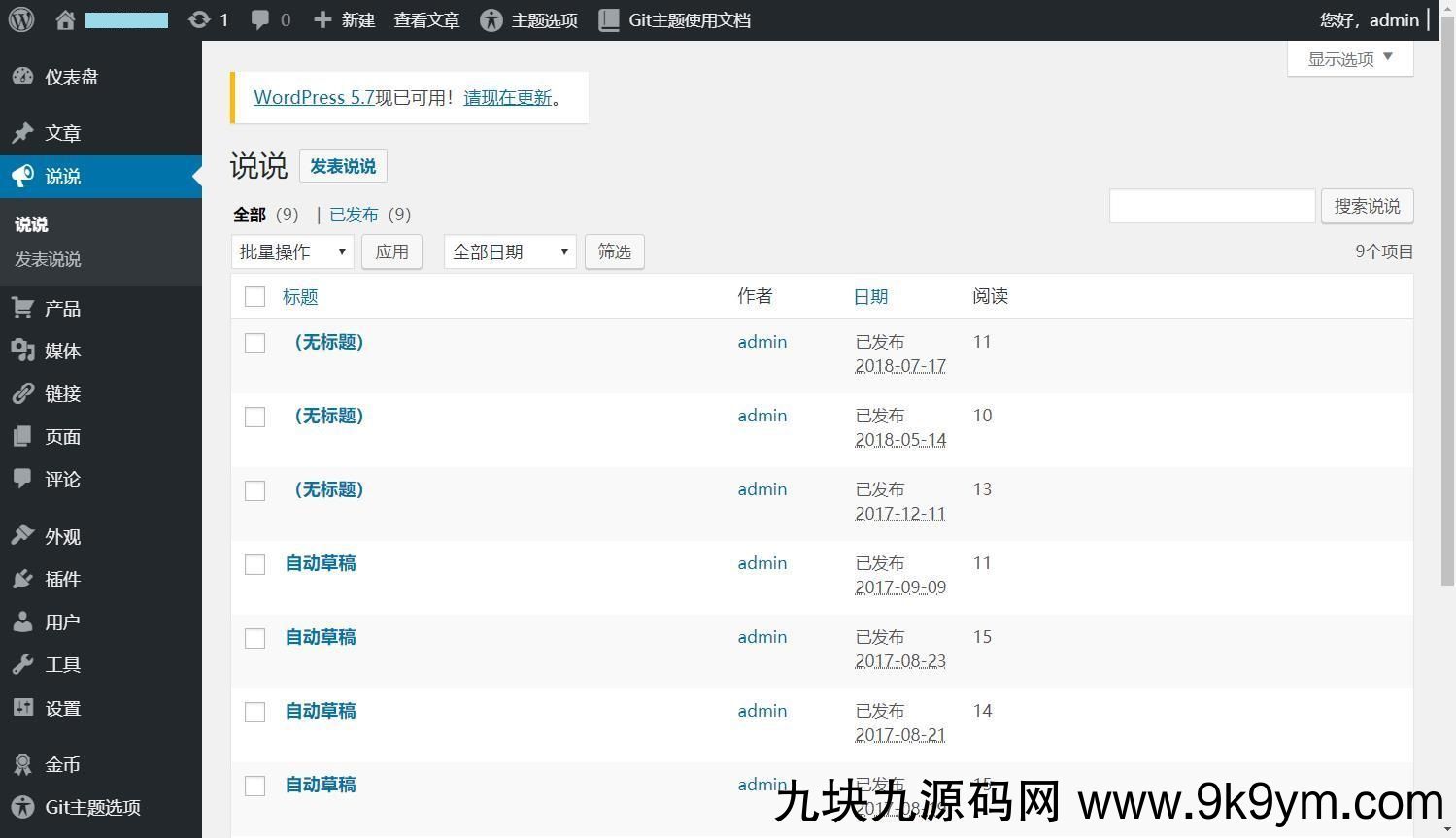Open the 插件 plugin icon in sidebar
The height and width of the screenshot is (838, 1456).
(x=22, y=579)
